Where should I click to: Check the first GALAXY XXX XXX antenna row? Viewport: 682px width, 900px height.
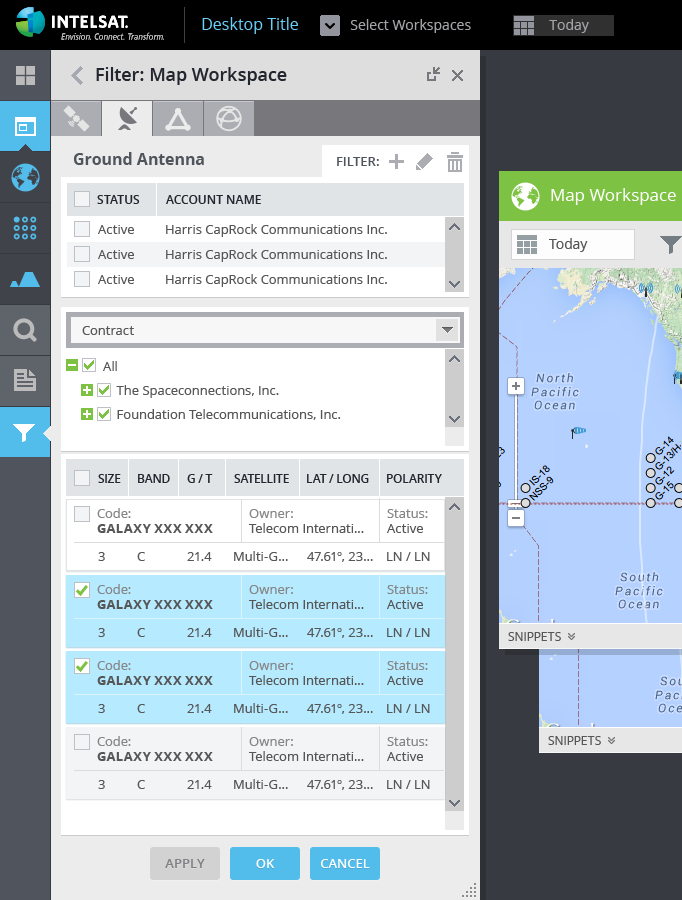click(x=82, y=513)
